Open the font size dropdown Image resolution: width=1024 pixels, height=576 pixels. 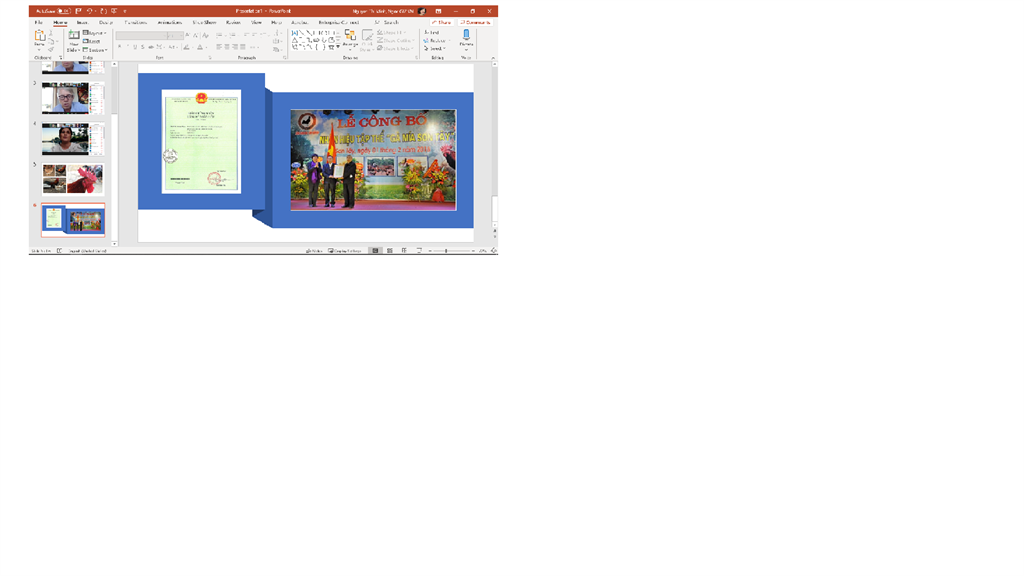coord(180,35)
